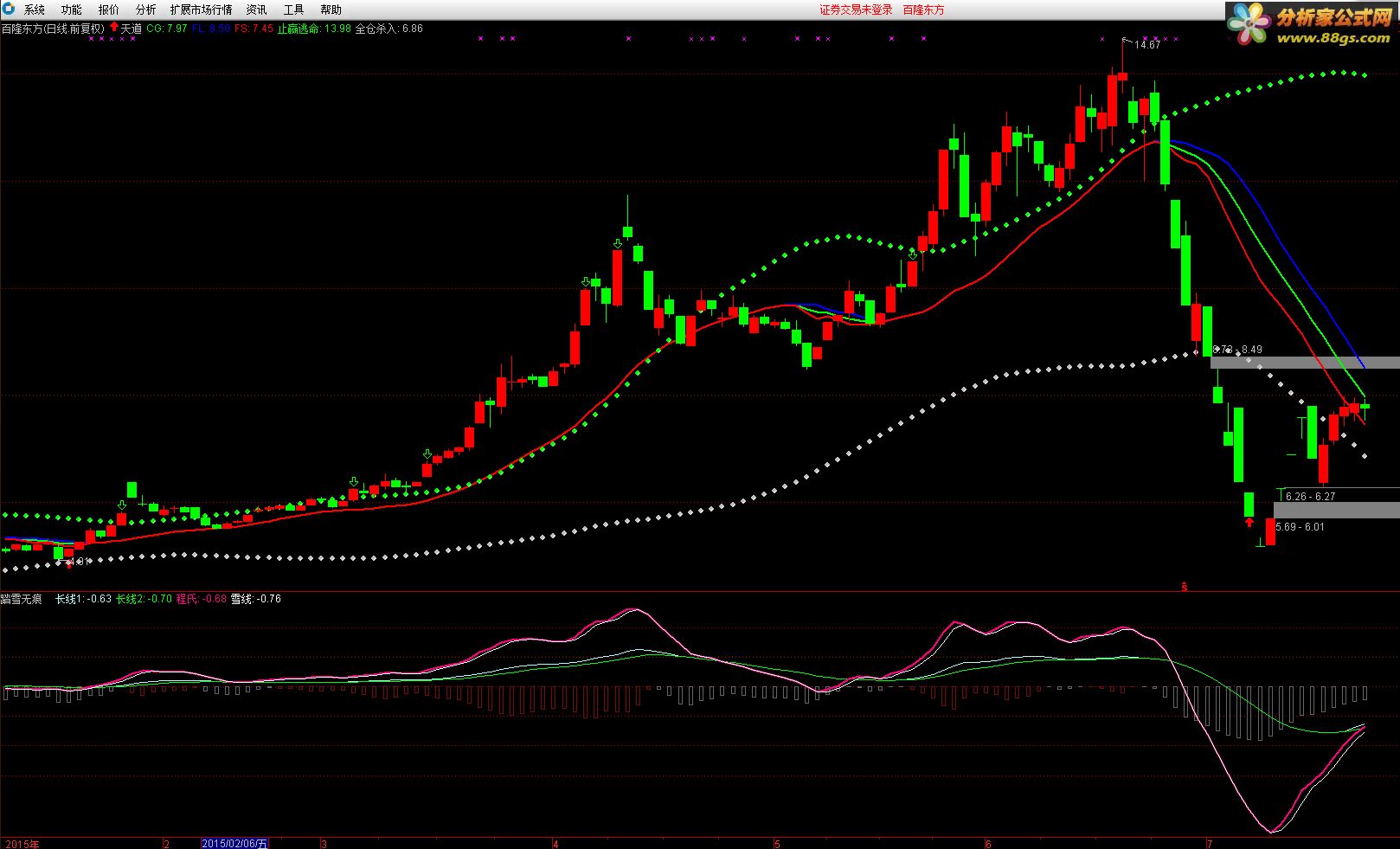Click the month 5 marker on the time axis
Viewport: 1400px width, 849px height.
point(777,844)
